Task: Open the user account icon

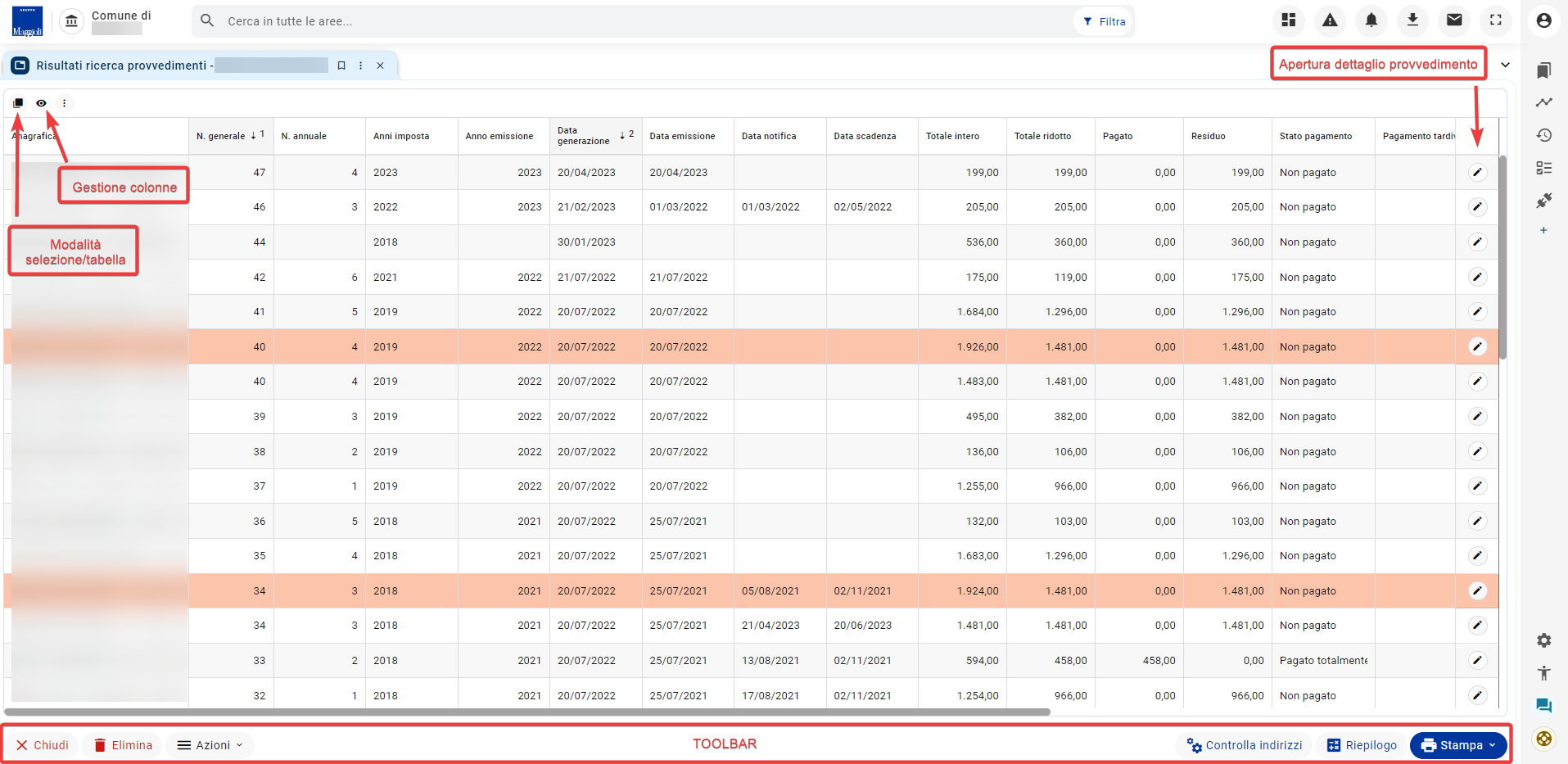Action: [x=1544, y=20]
